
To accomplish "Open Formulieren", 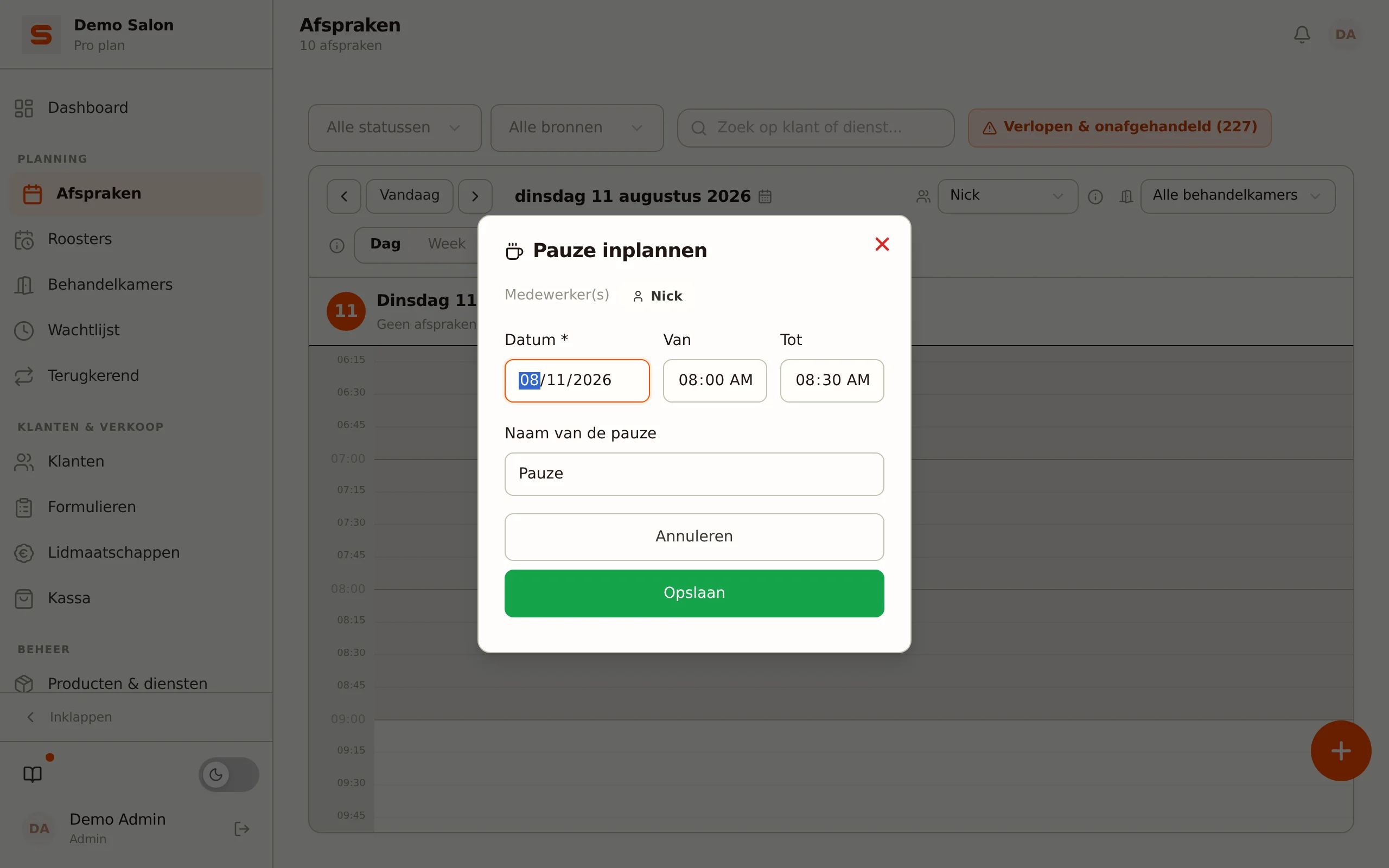I will click(136, 507).
